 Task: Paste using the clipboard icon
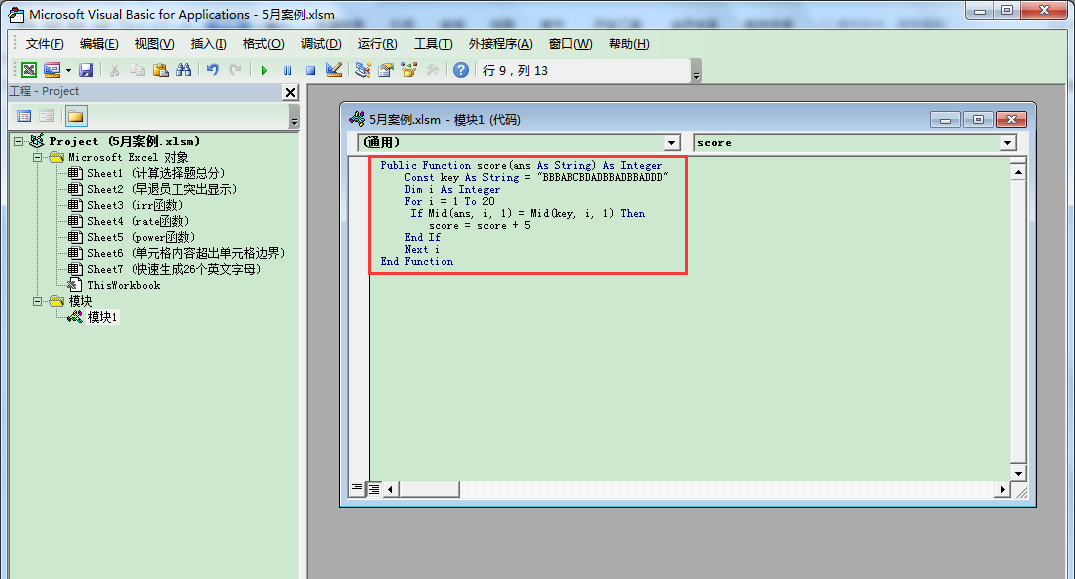160,70
